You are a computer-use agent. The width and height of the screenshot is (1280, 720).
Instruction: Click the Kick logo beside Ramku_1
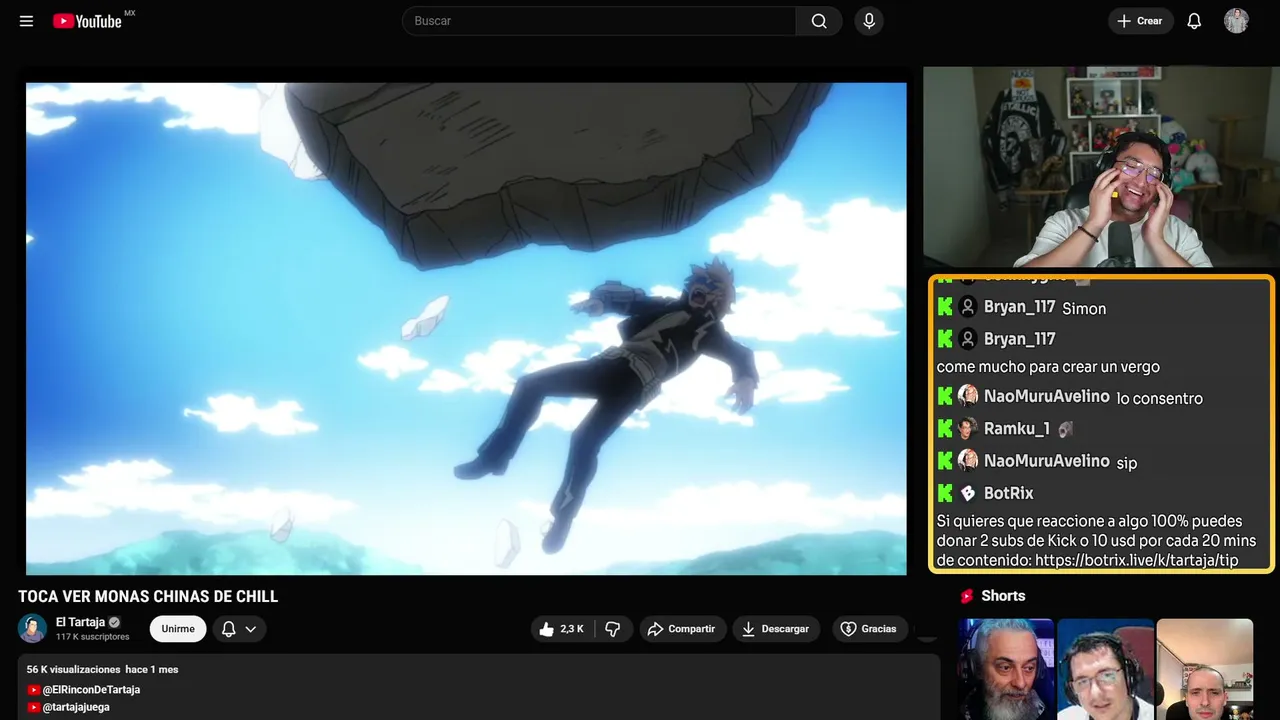tap(945, 429)
